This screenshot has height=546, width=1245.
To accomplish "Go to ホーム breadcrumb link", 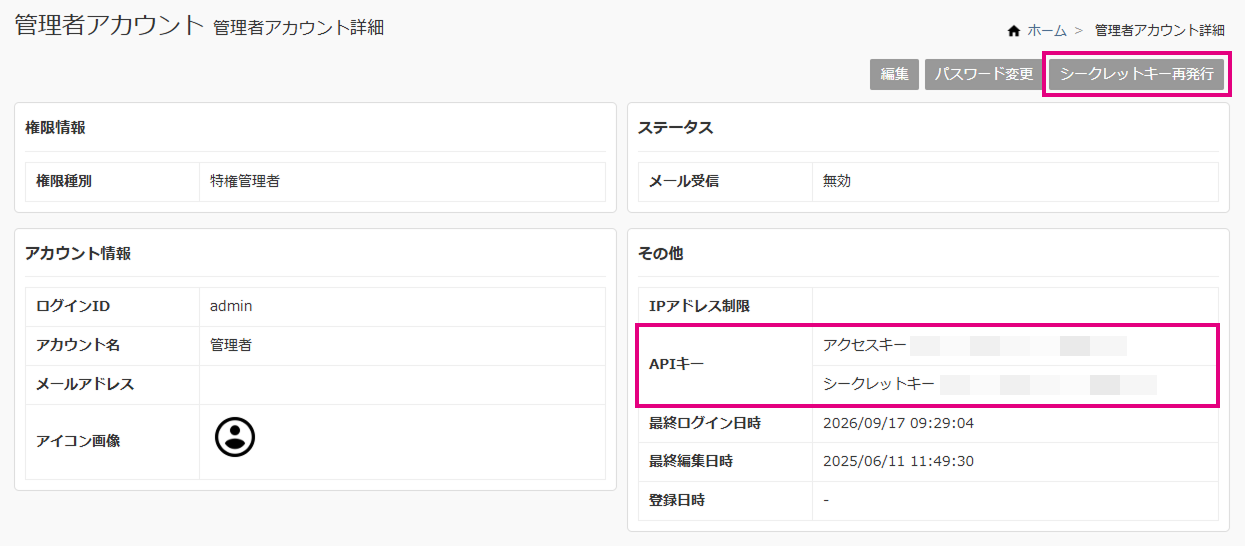I will (1047, 31).
